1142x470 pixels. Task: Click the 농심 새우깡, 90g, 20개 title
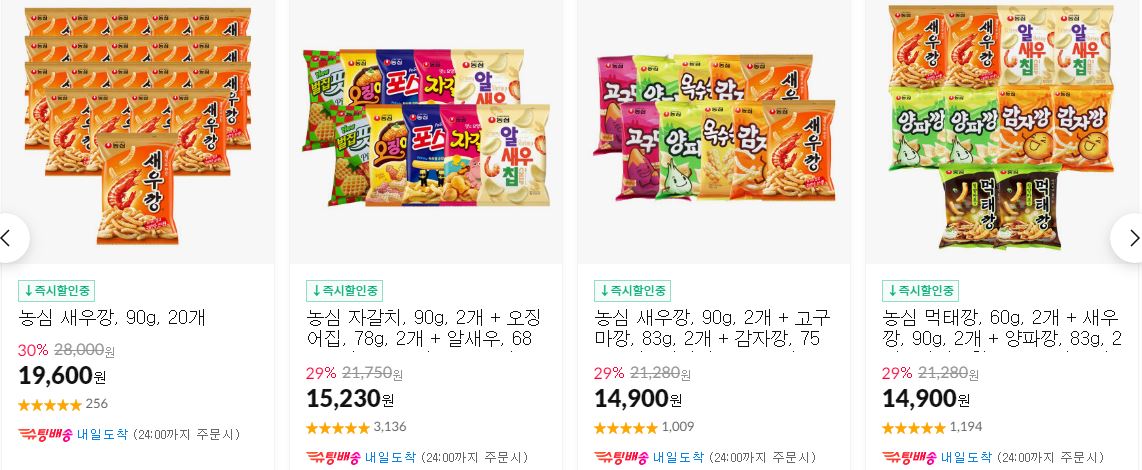[112, 318]
